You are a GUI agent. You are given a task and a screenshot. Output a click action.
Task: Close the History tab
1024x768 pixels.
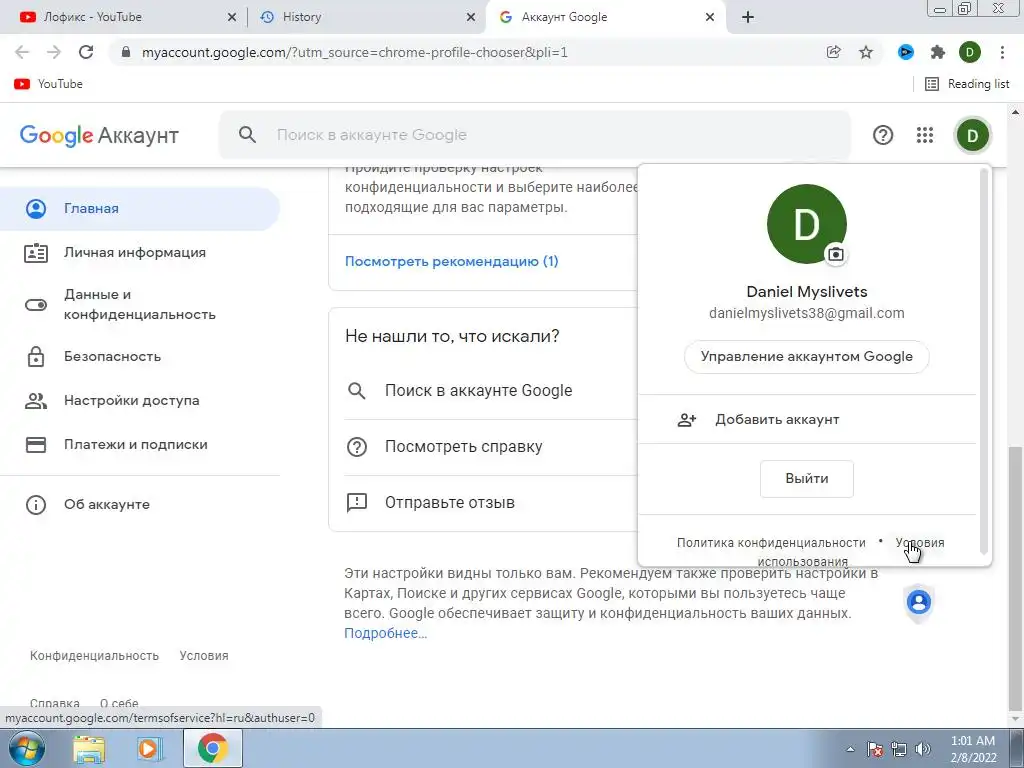click(x=471, y=17)
